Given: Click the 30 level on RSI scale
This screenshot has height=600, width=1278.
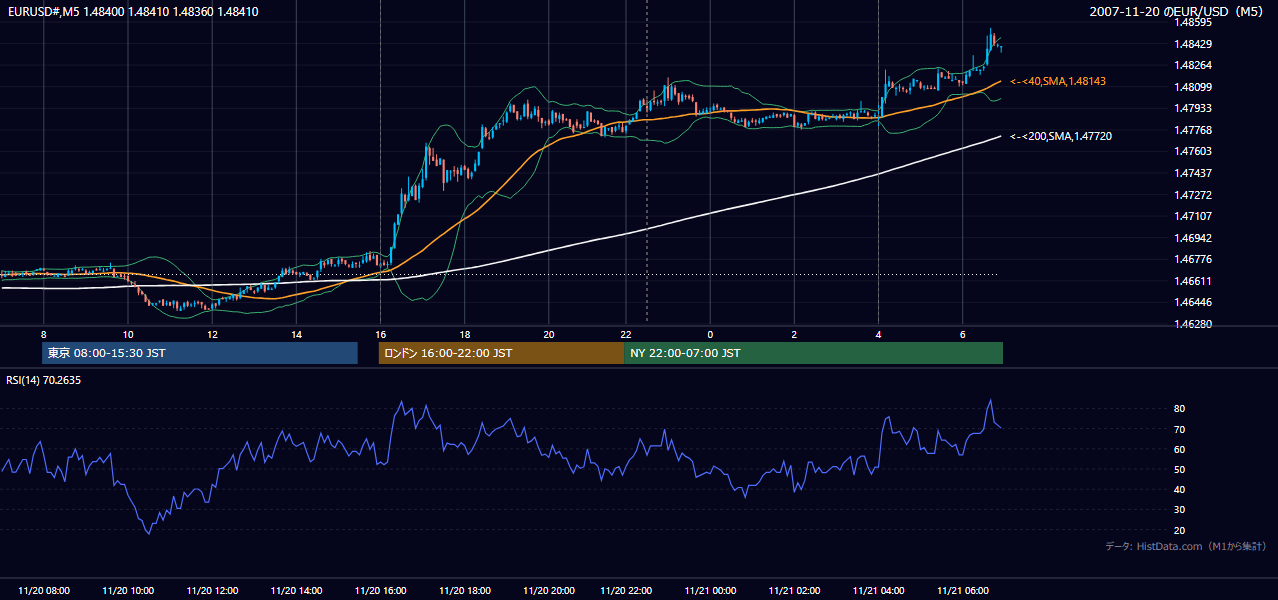Looking at the screenshot, I should coord(1180,510).
